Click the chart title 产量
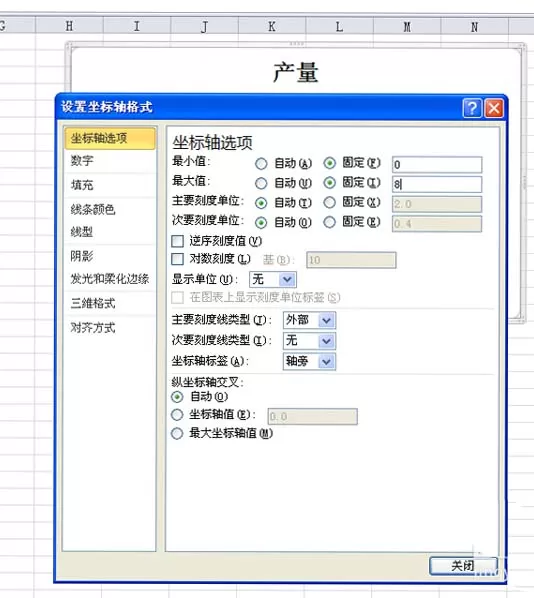This screenshot has width=534, height=598. click(x=296, y=72)
